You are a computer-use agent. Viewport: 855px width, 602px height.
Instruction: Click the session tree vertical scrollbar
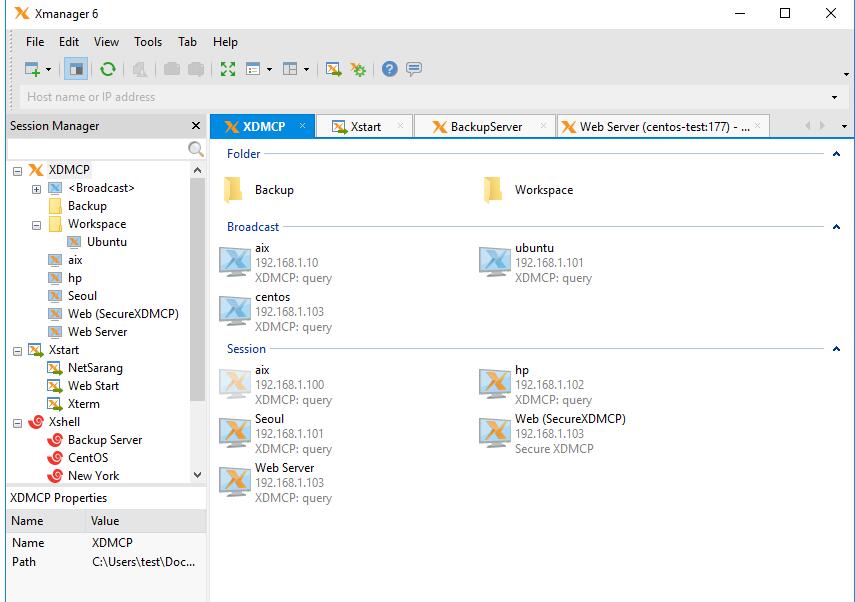[197, 289]
